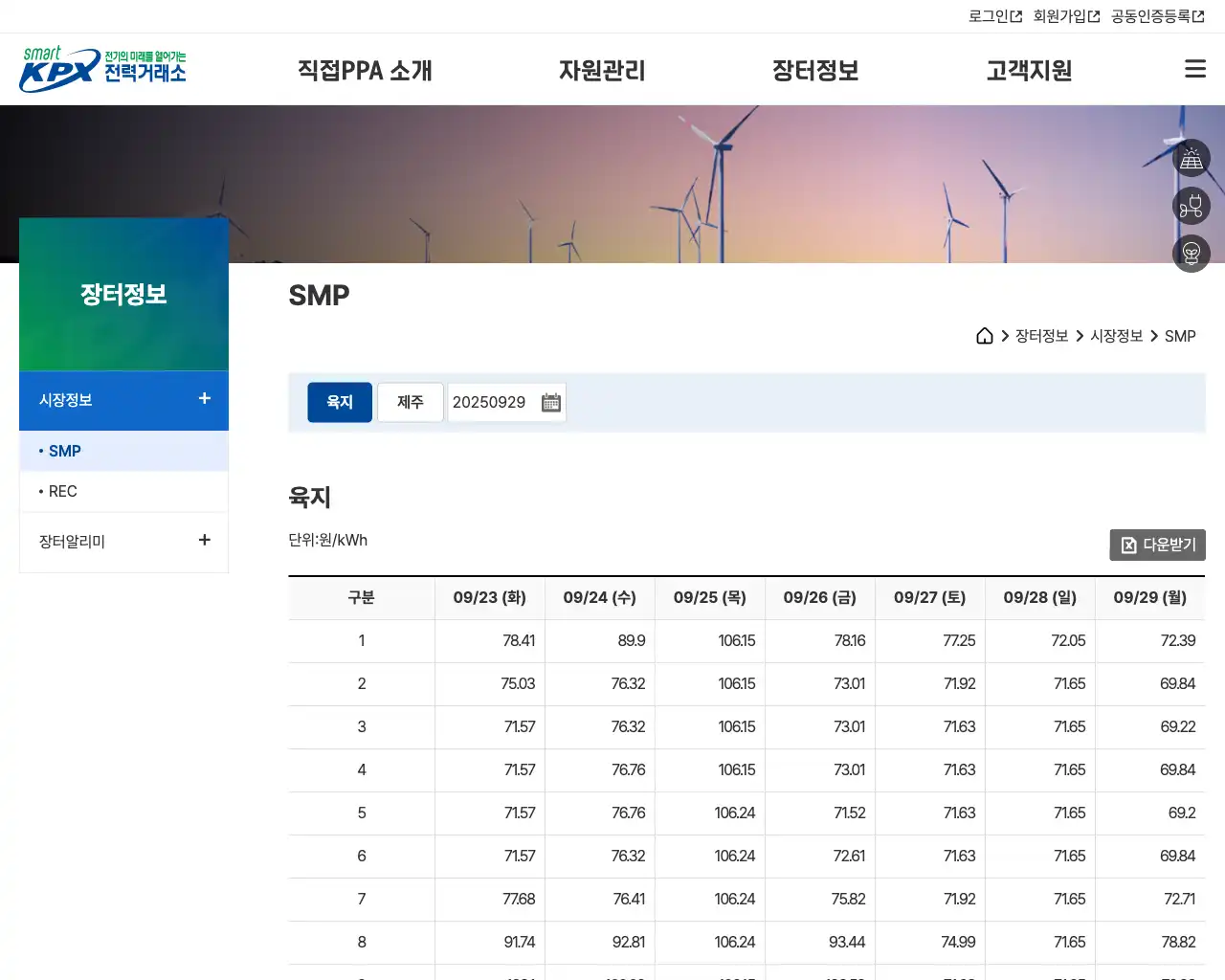The width and height of the screenshot is (1225, 980).
Task: Click the 로그인 external link
Action: pyautogui.click(x=993, y=15)
